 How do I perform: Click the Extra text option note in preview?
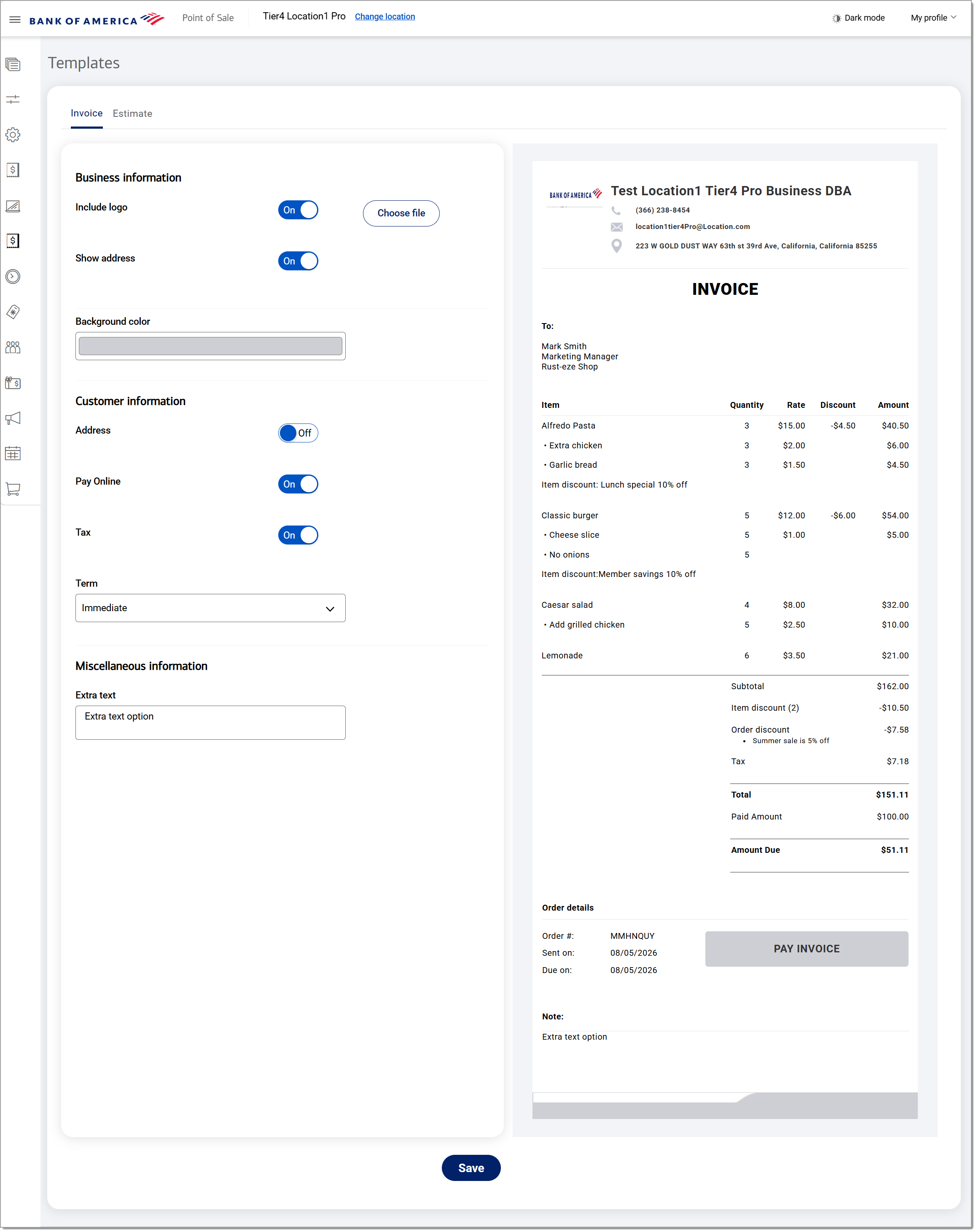click(574, 1037)
